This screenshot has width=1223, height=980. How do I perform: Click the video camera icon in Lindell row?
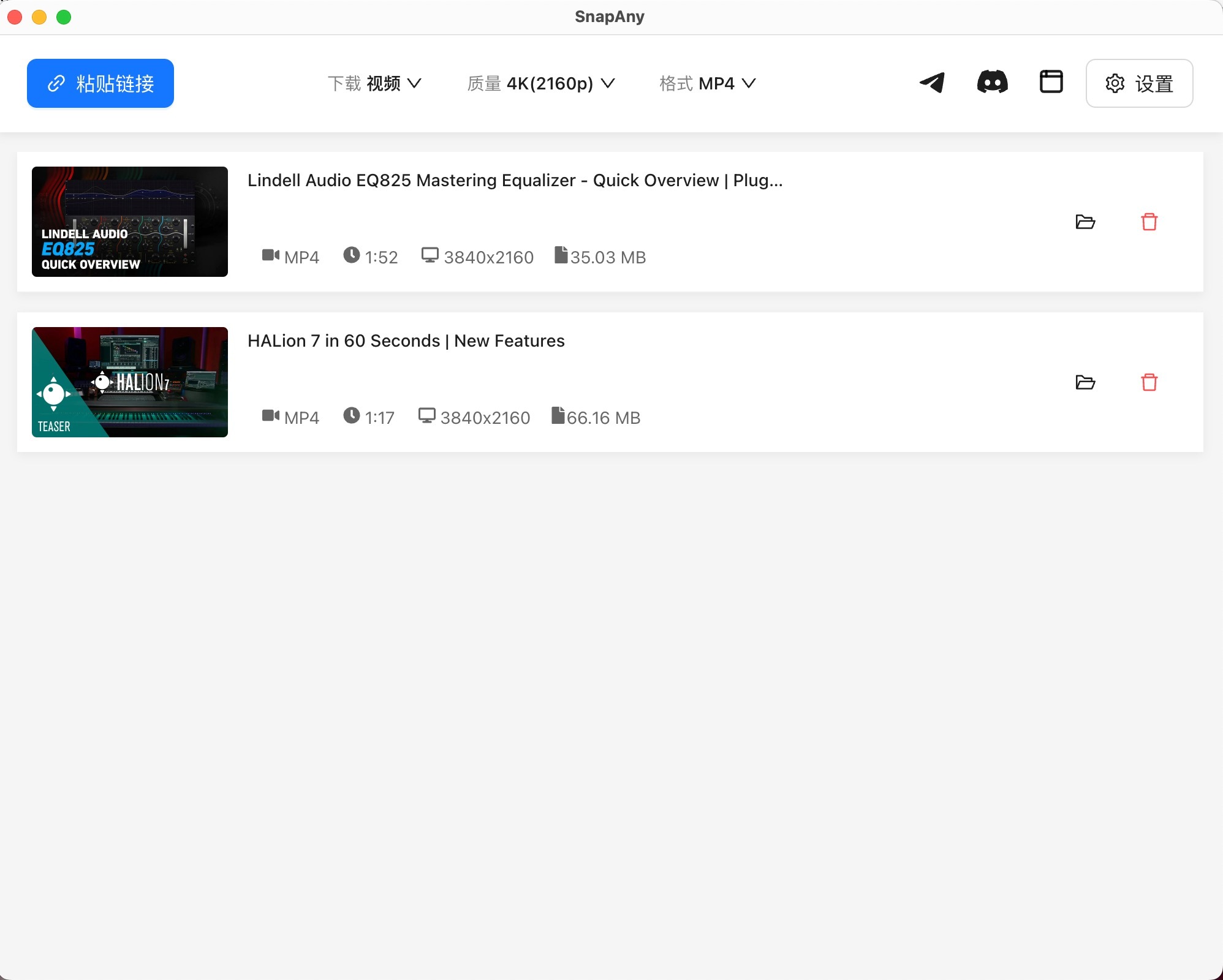pyautogui.click(x=271, y=255)
